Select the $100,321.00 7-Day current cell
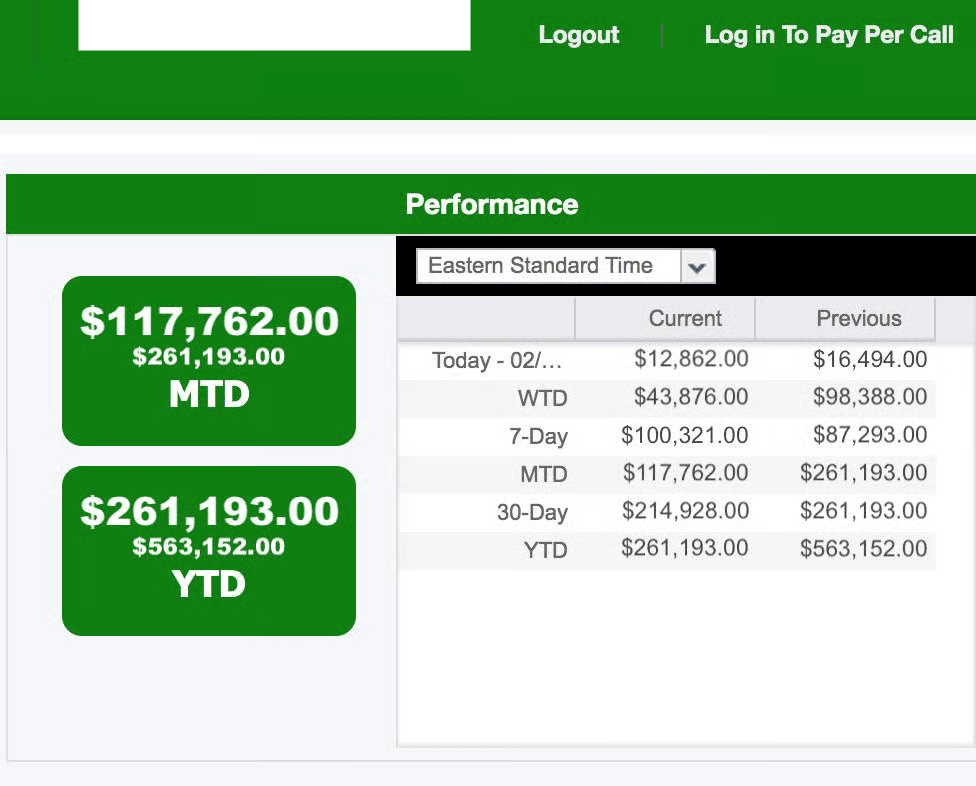The width and height of the screenshot is (976, 786). 685,435
